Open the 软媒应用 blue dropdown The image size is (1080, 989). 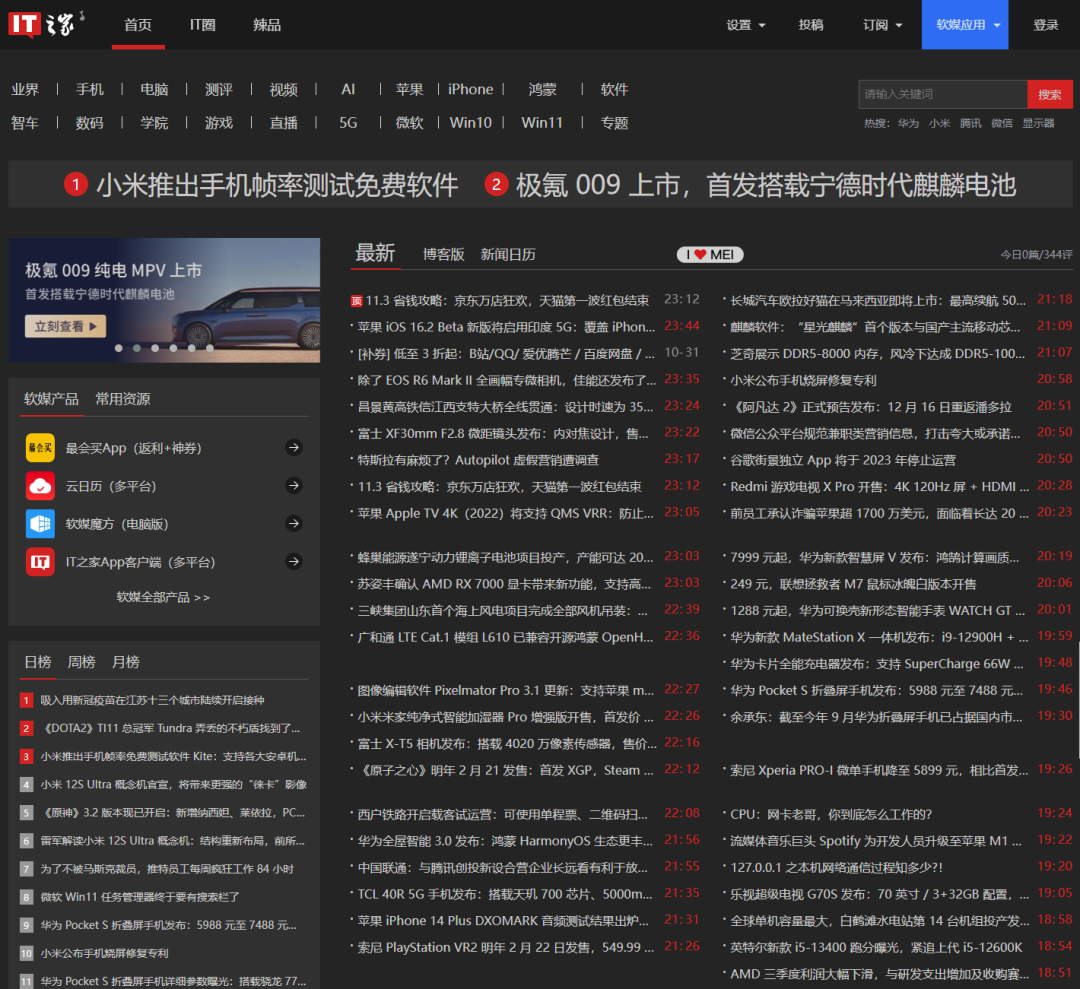coord(965,25)
